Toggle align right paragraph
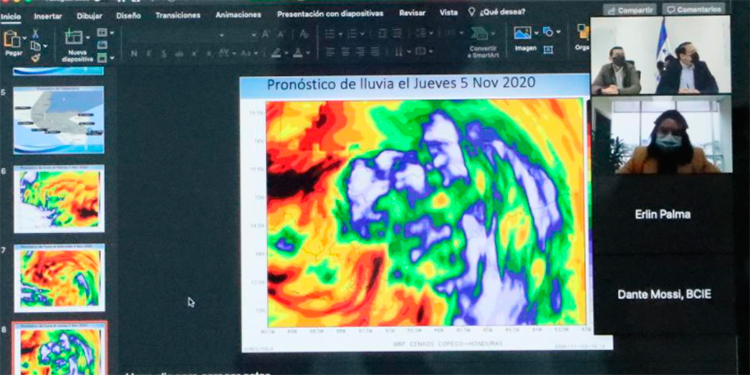The width and height of the screenshot is (750, 375). click(x=360, y=52)
